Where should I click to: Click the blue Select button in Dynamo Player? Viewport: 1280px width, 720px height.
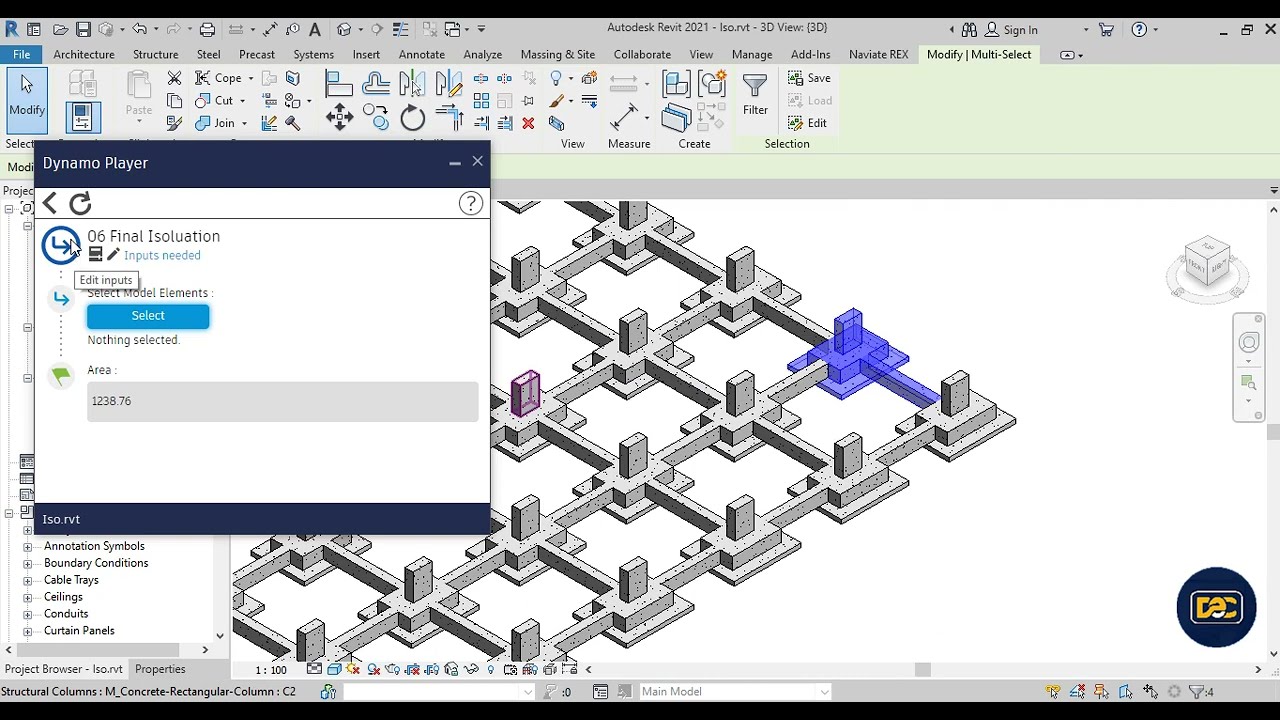pyautogui.click(x=148, y=316)
